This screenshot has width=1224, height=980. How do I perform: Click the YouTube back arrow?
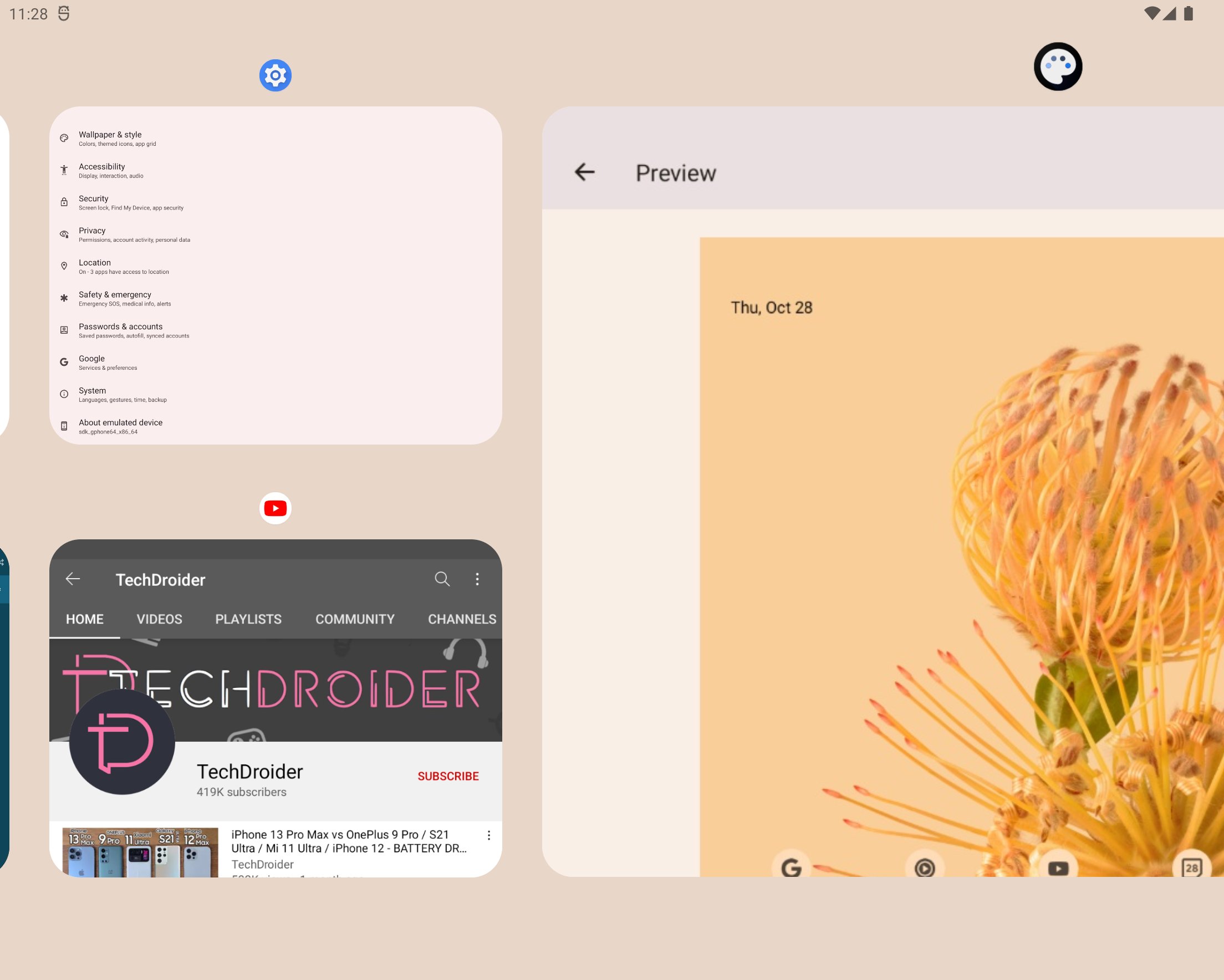pyautogui.click(x=73, y=579)
